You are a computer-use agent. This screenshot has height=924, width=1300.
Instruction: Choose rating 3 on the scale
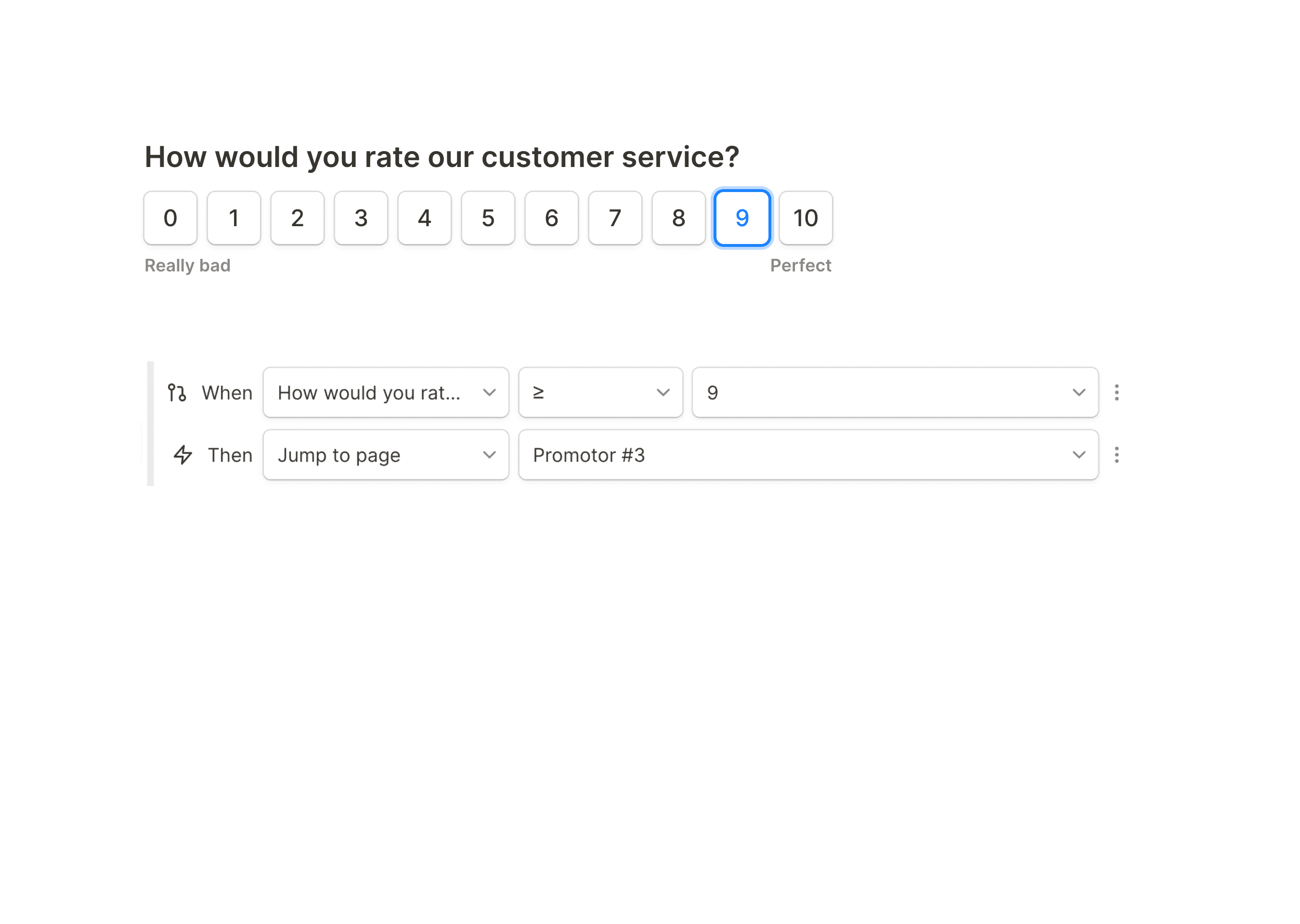(361, 218)
